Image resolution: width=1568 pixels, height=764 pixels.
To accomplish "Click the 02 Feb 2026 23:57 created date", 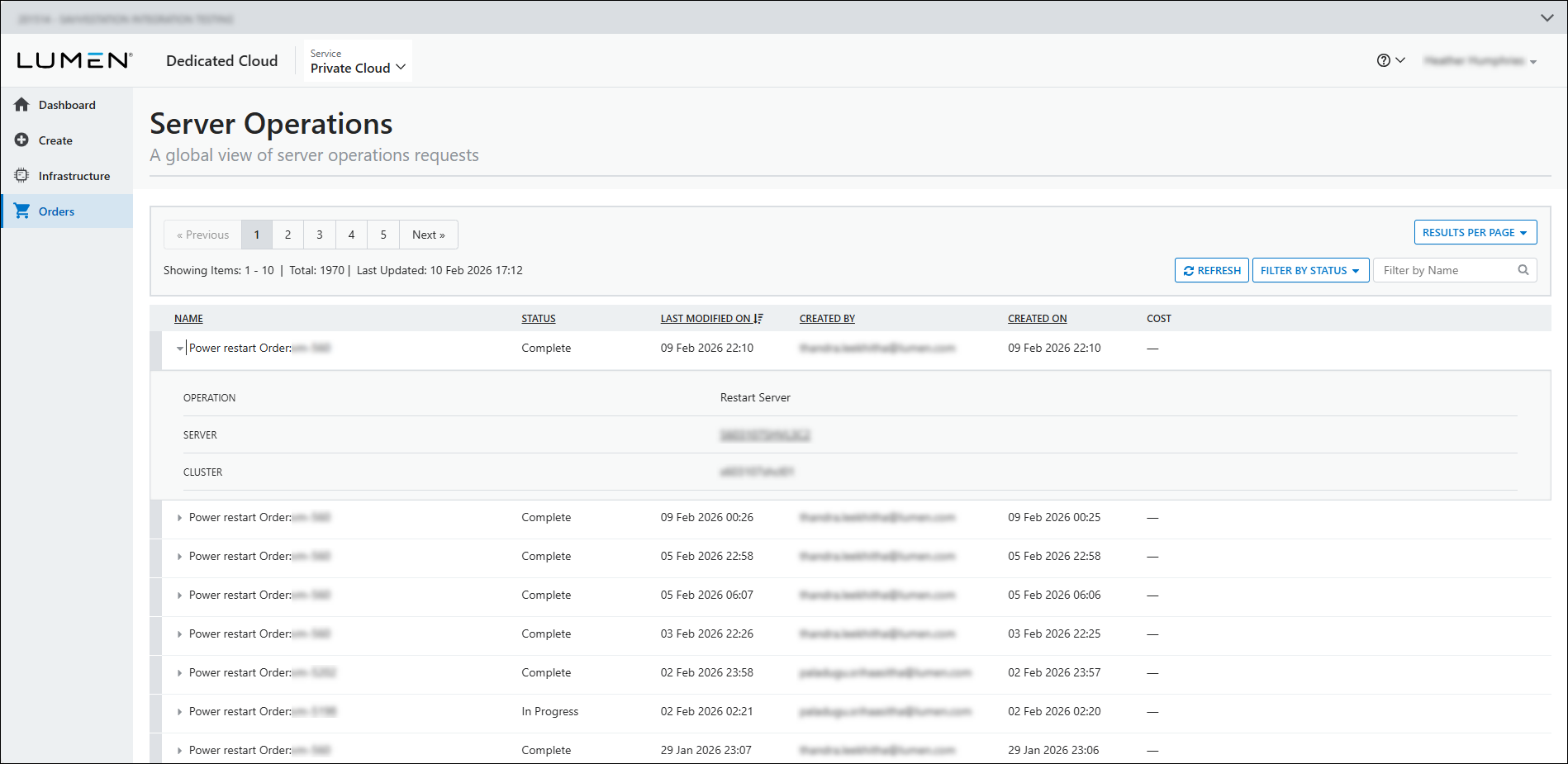I will pyautogui.click(x=1054, y=672).
